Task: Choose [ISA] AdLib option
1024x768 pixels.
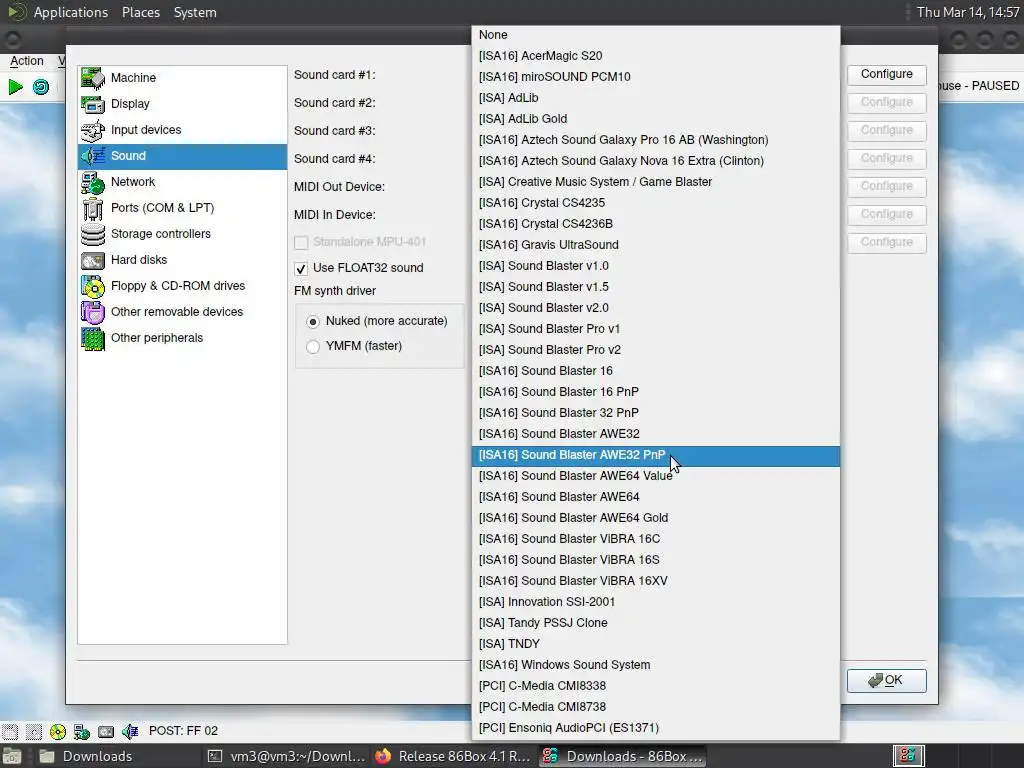Action: 656,98
